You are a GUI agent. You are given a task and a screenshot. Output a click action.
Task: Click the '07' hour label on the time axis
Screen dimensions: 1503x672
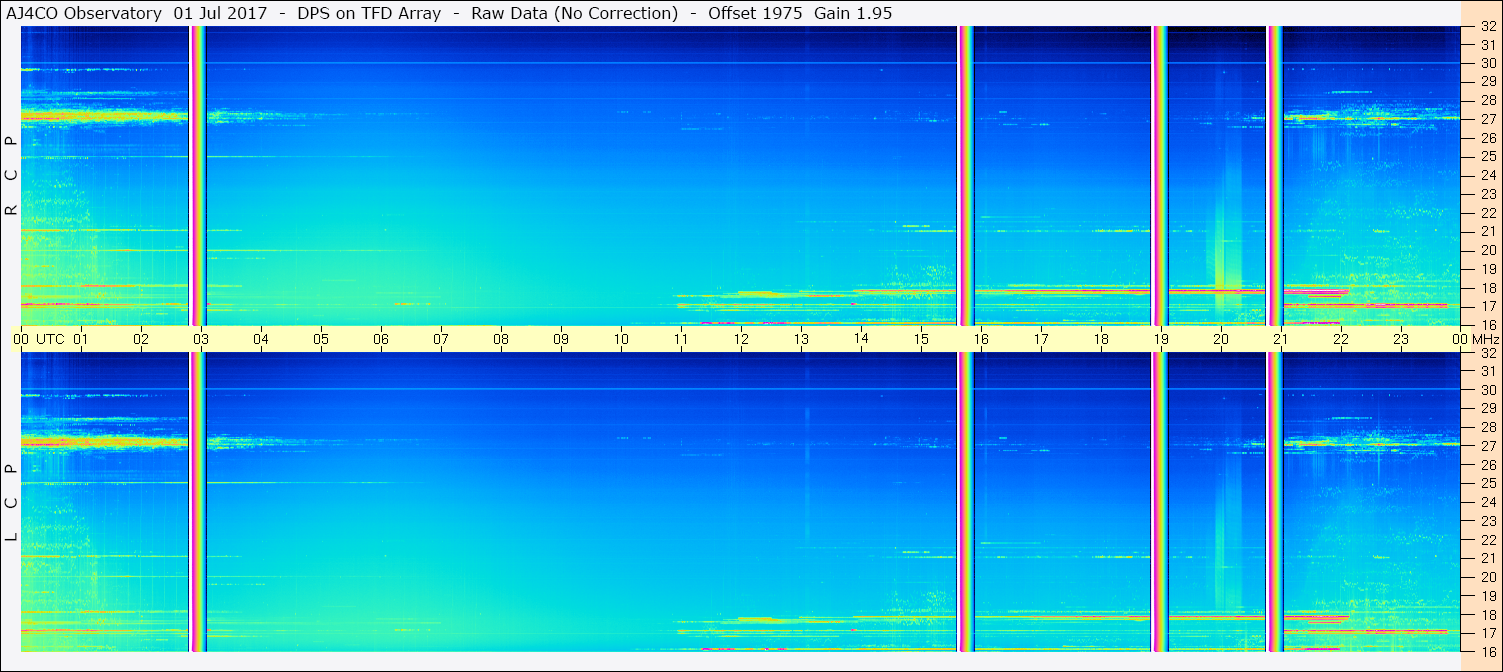click(x=441, y=339)
